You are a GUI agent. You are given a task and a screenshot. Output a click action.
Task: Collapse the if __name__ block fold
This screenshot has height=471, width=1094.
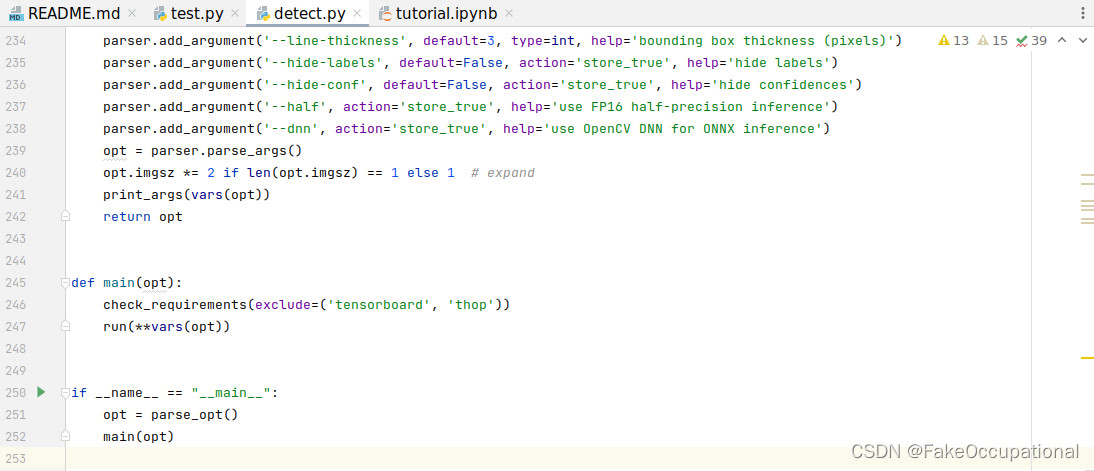66,392
